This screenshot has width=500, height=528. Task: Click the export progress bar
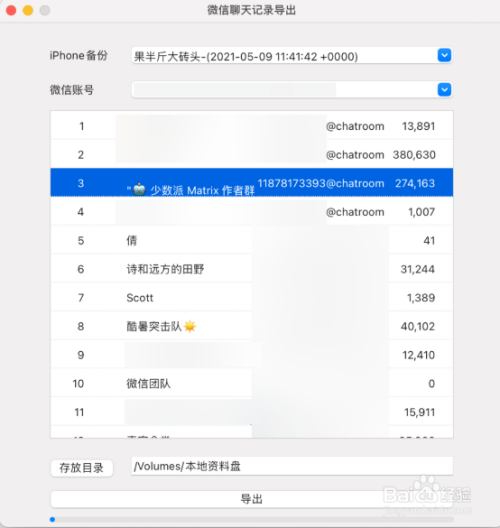(252, 519)
